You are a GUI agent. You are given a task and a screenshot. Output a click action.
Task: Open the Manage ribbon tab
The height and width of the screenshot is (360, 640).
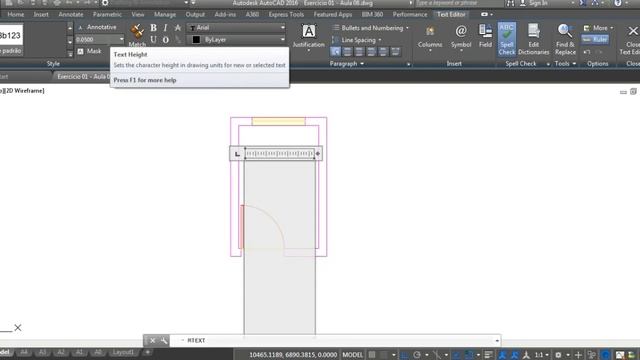tap(164, 14)
